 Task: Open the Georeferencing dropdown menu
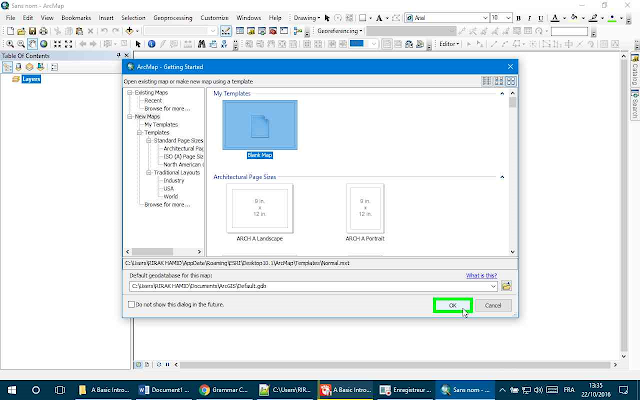[x=340, y=31]
